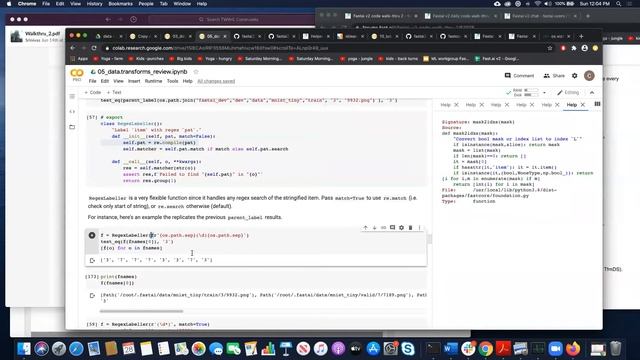Open the code snippets sidebar icon
The image size is (640, 360).
72,111
